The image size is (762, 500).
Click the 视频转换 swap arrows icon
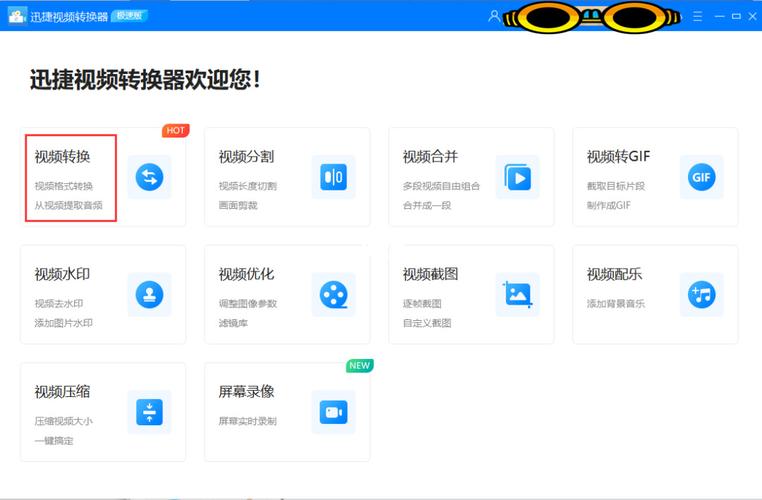(x=150, y=177)
